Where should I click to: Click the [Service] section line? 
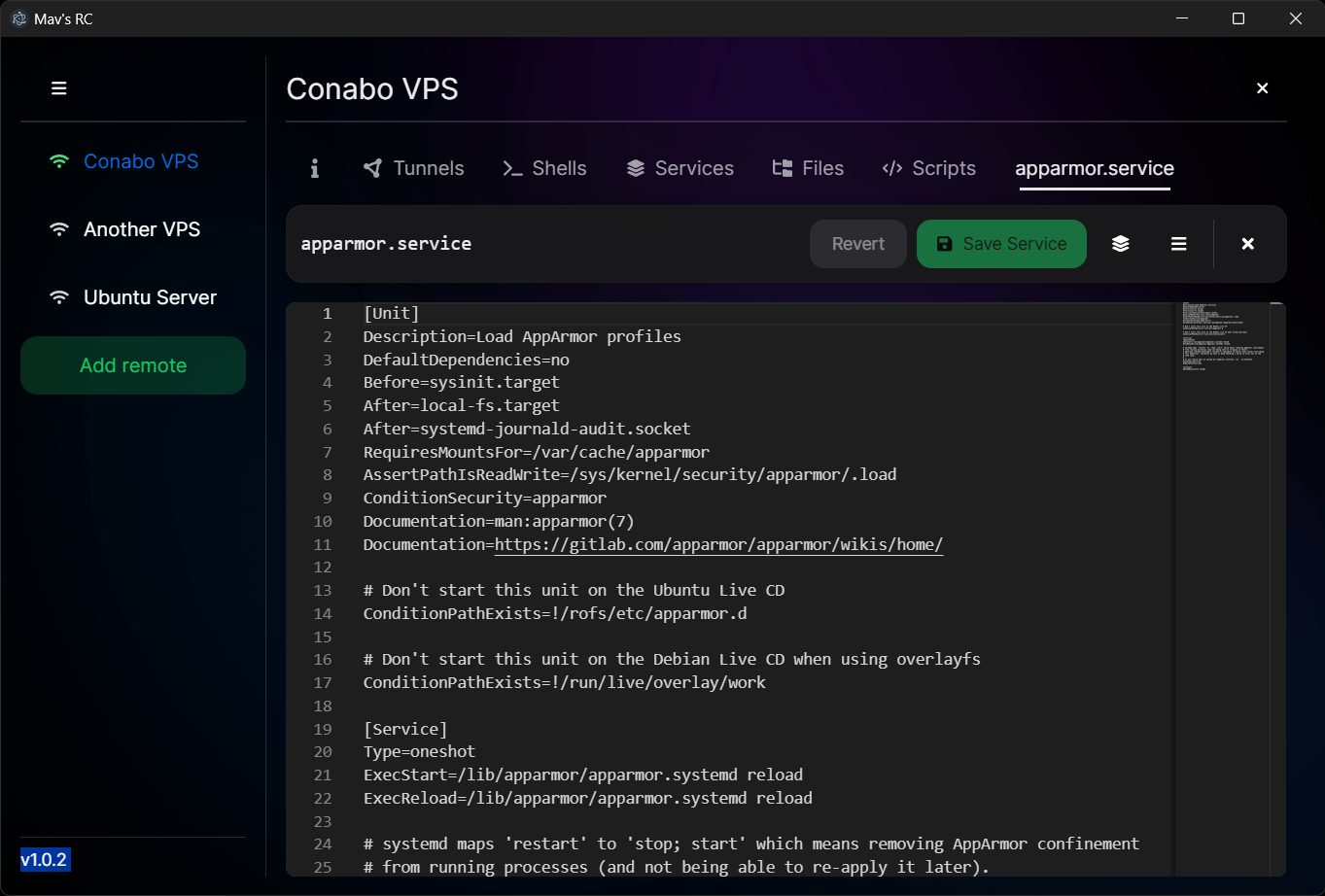(x=405, y=729)
